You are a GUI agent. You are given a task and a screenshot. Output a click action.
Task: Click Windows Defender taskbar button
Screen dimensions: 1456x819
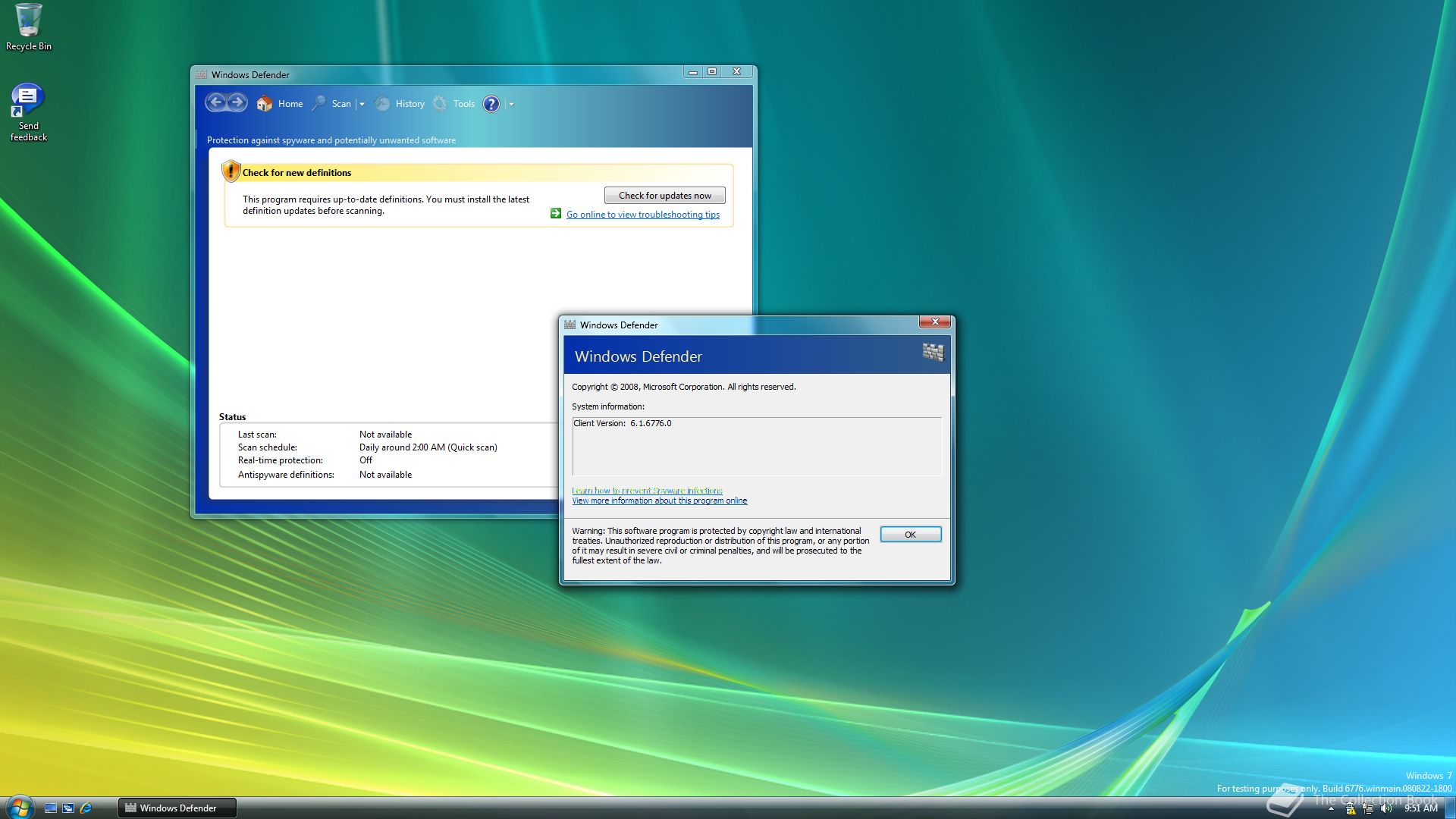(177, 808)
